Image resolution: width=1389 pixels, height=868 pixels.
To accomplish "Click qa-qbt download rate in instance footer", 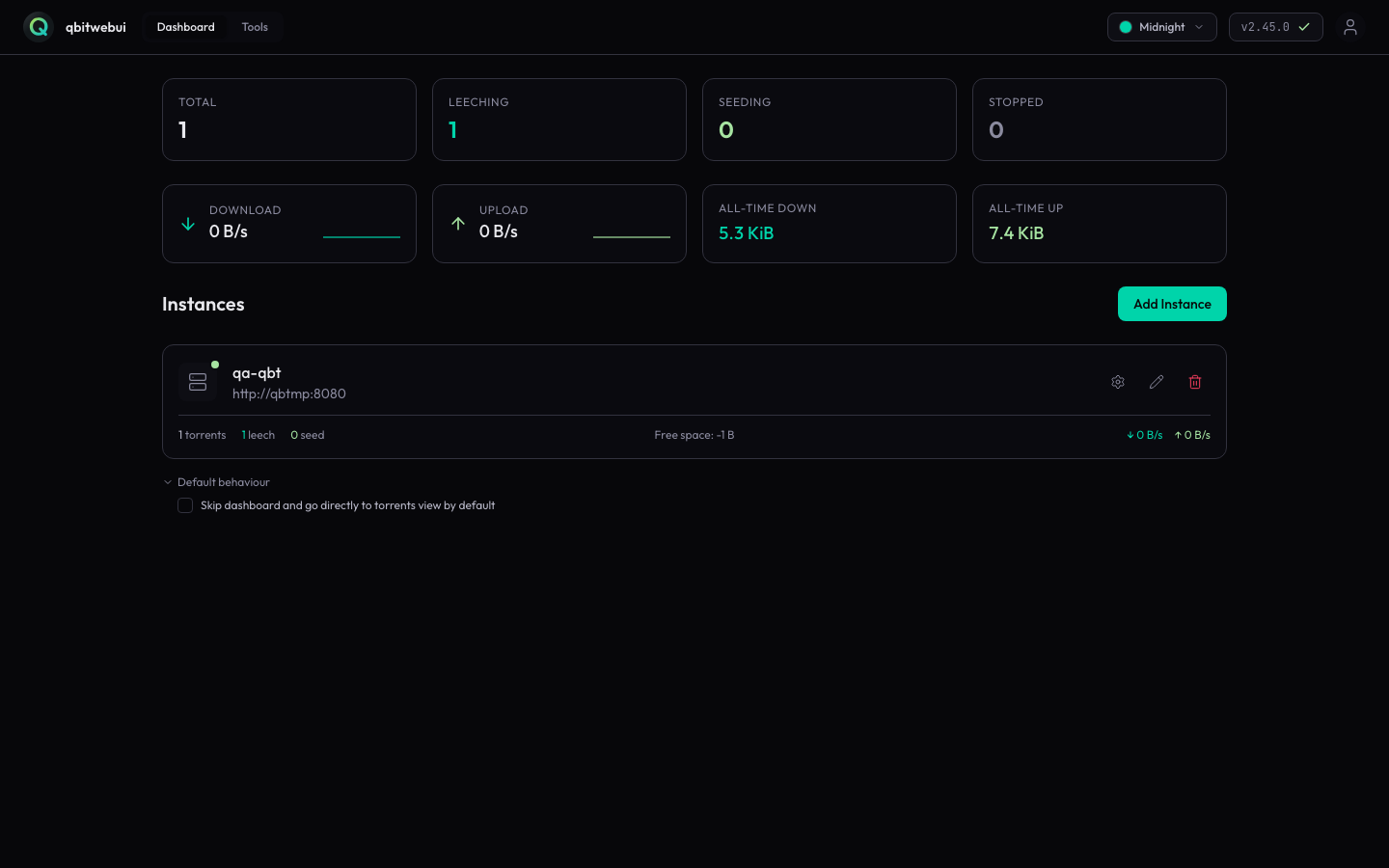I will (1145, 435).
